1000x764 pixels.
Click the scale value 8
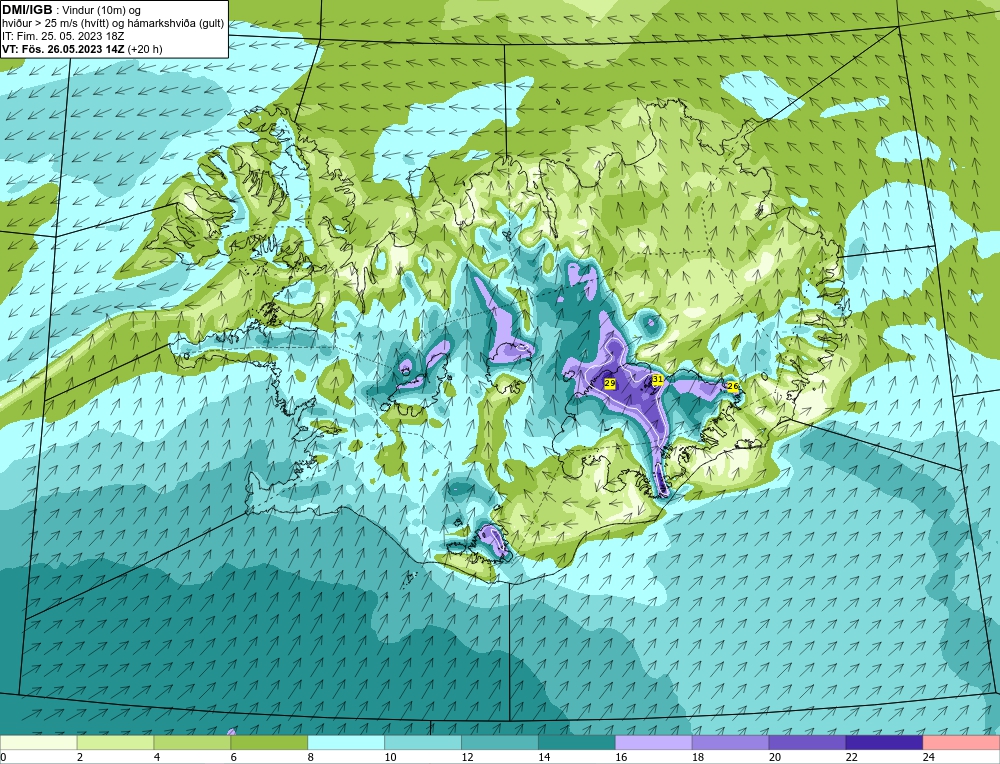click(311, 757)
